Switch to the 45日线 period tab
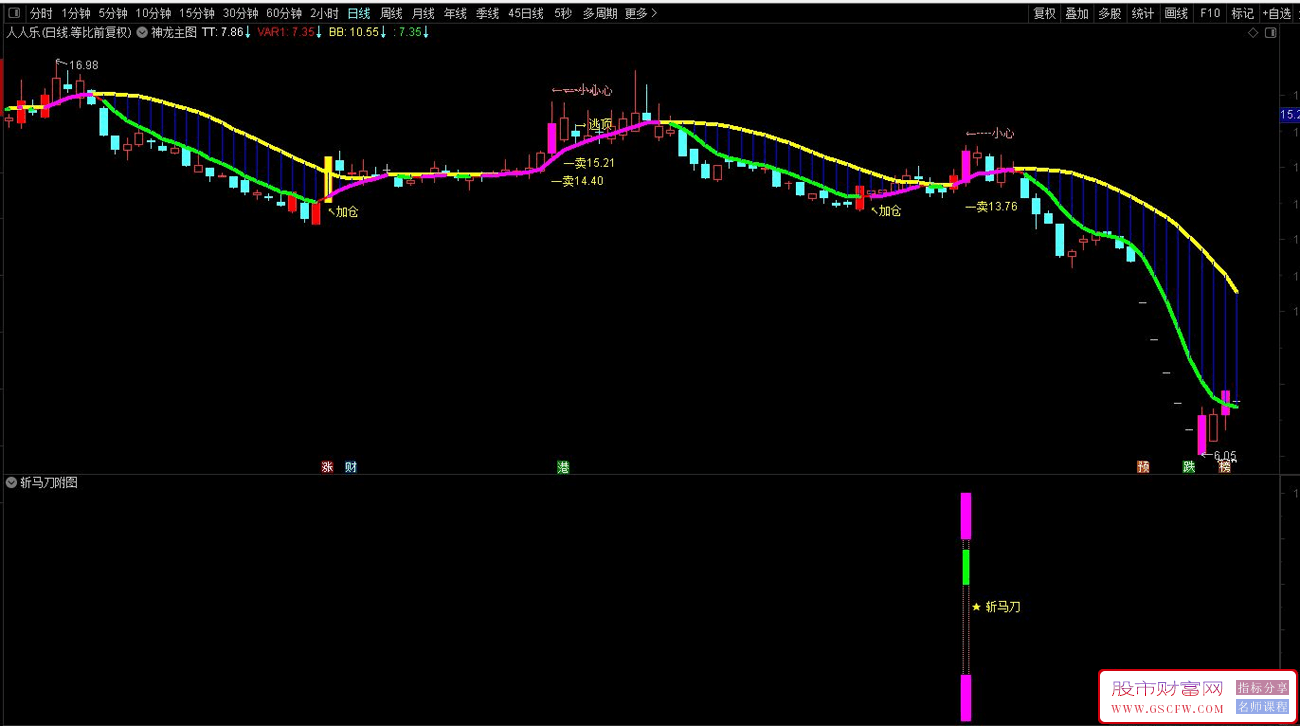The height and width of the screenshot is (726, 1300). (526, 13)
